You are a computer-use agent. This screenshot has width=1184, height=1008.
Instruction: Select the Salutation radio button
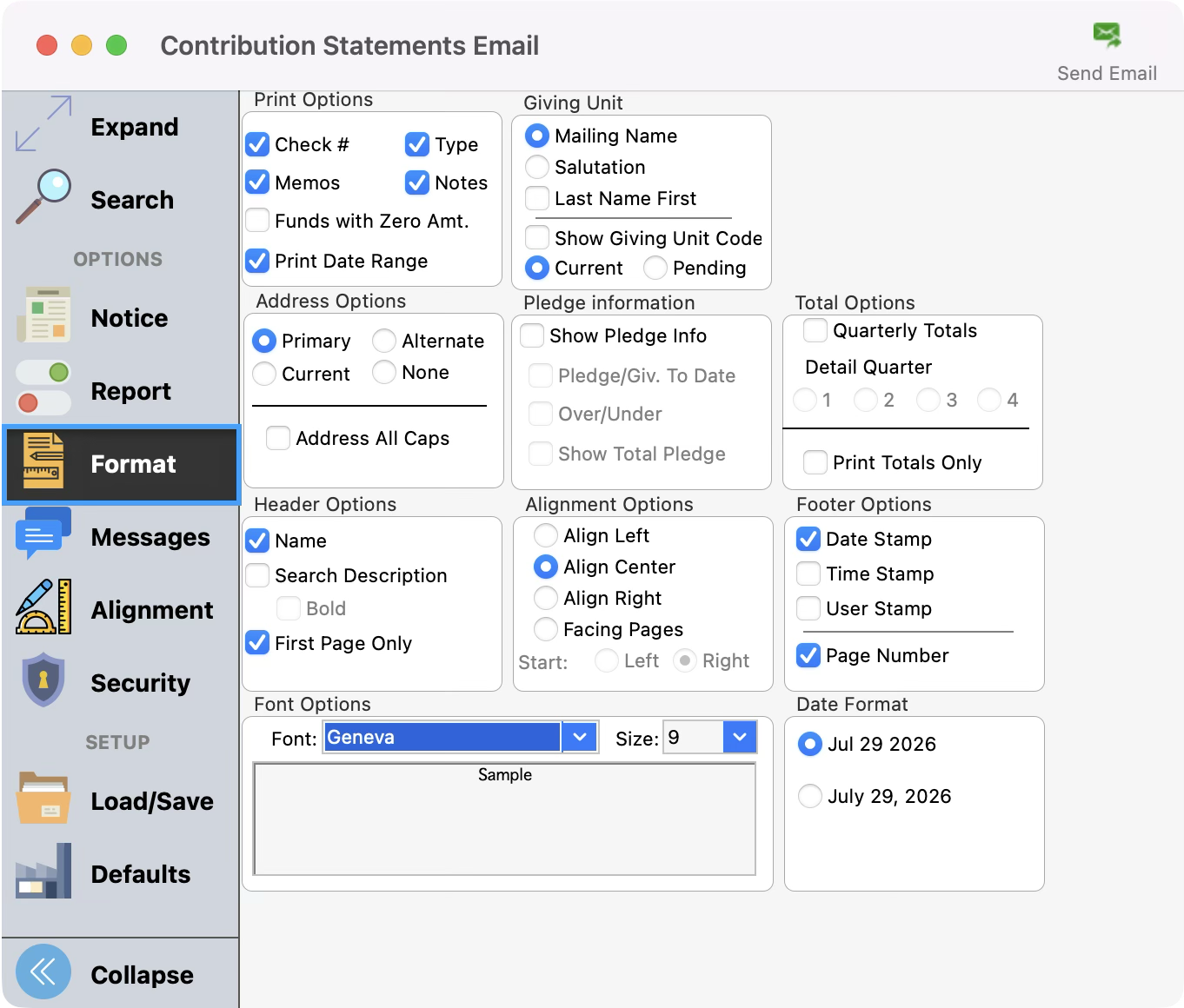(537, 167)
